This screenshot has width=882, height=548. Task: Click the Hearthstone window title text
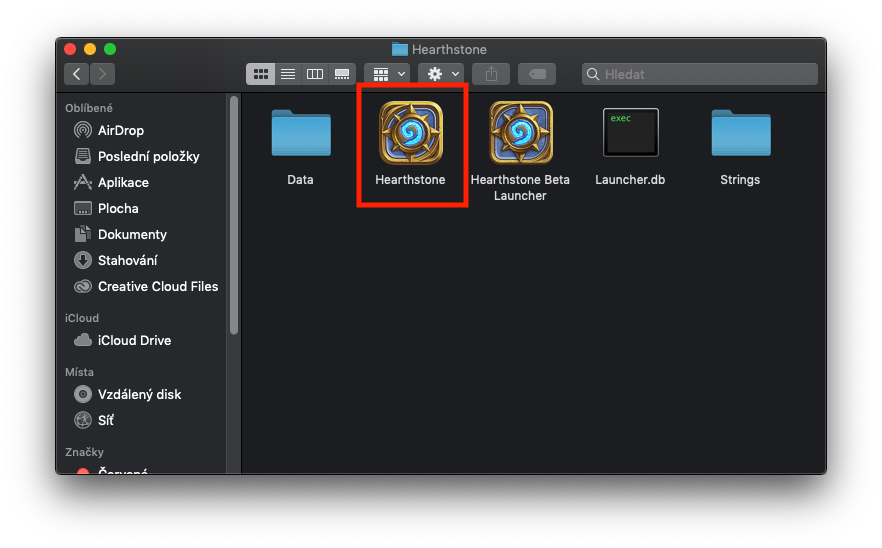pos(449,50)
